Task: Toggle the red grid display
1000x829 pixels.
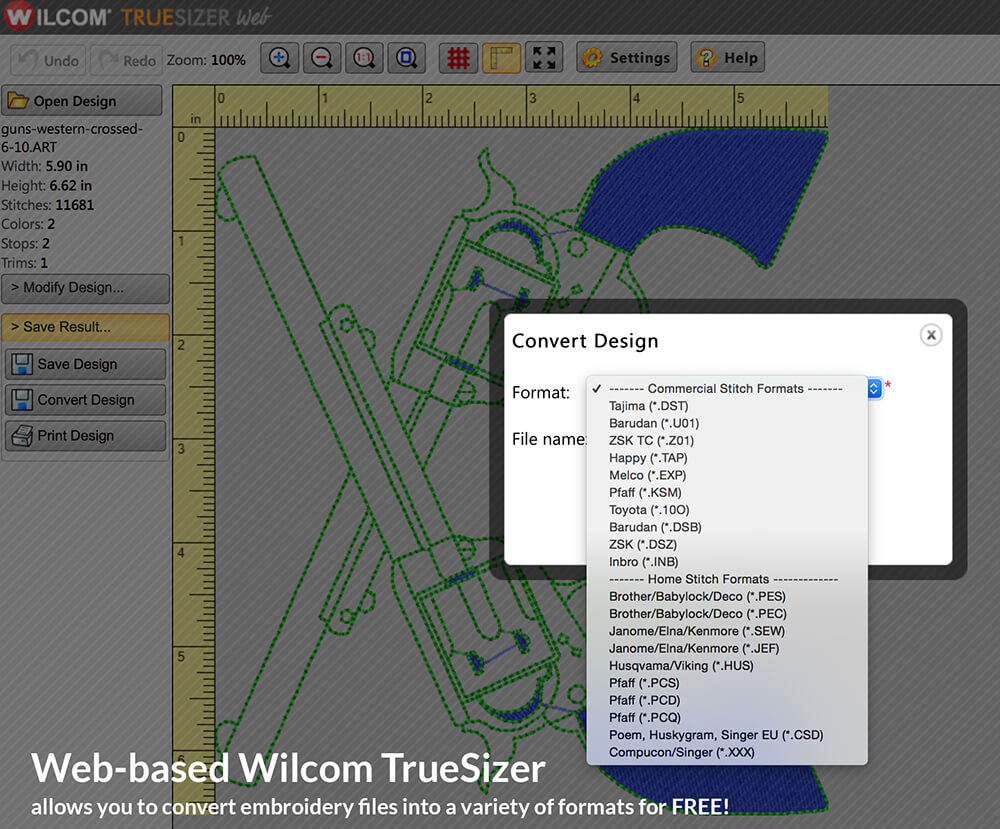Action: (459, 58)
